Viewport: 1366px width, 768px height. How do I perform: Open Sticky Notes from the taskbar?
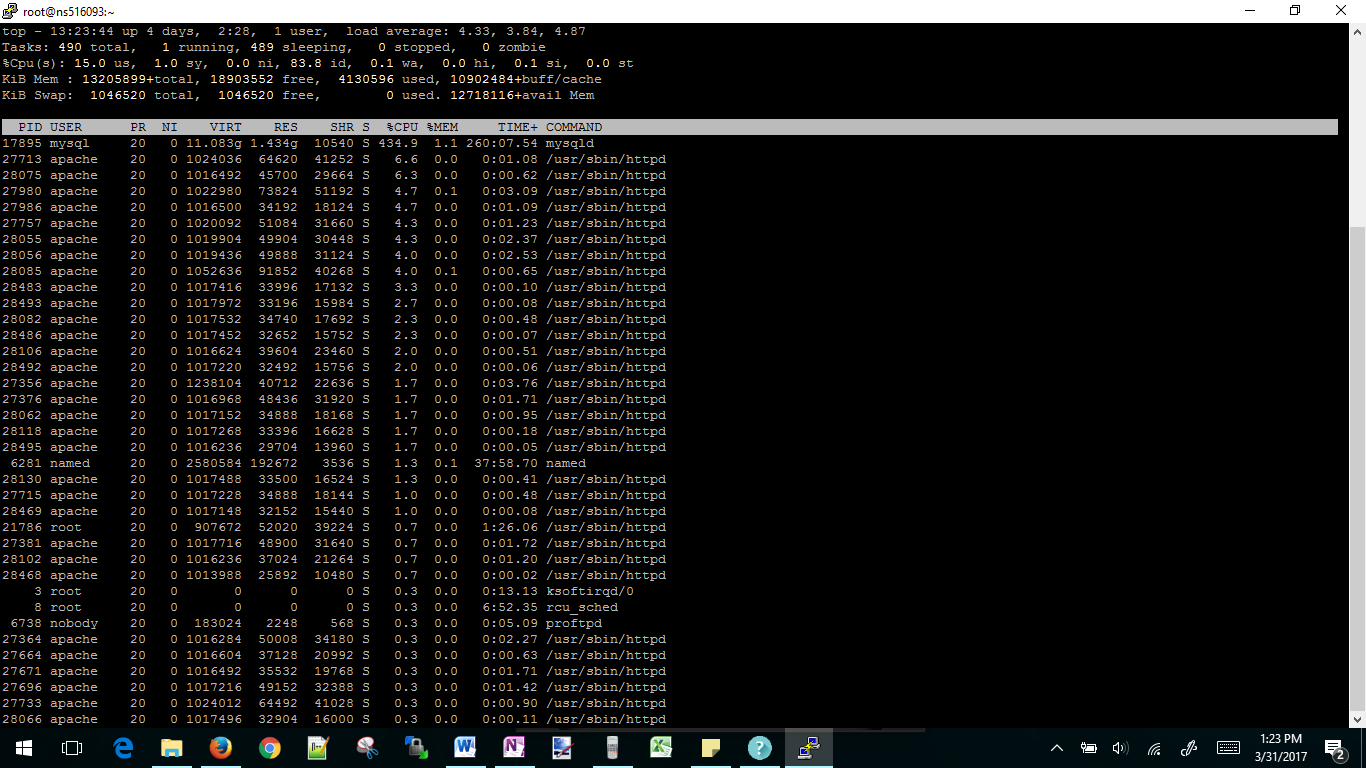[x=711, y=748]
